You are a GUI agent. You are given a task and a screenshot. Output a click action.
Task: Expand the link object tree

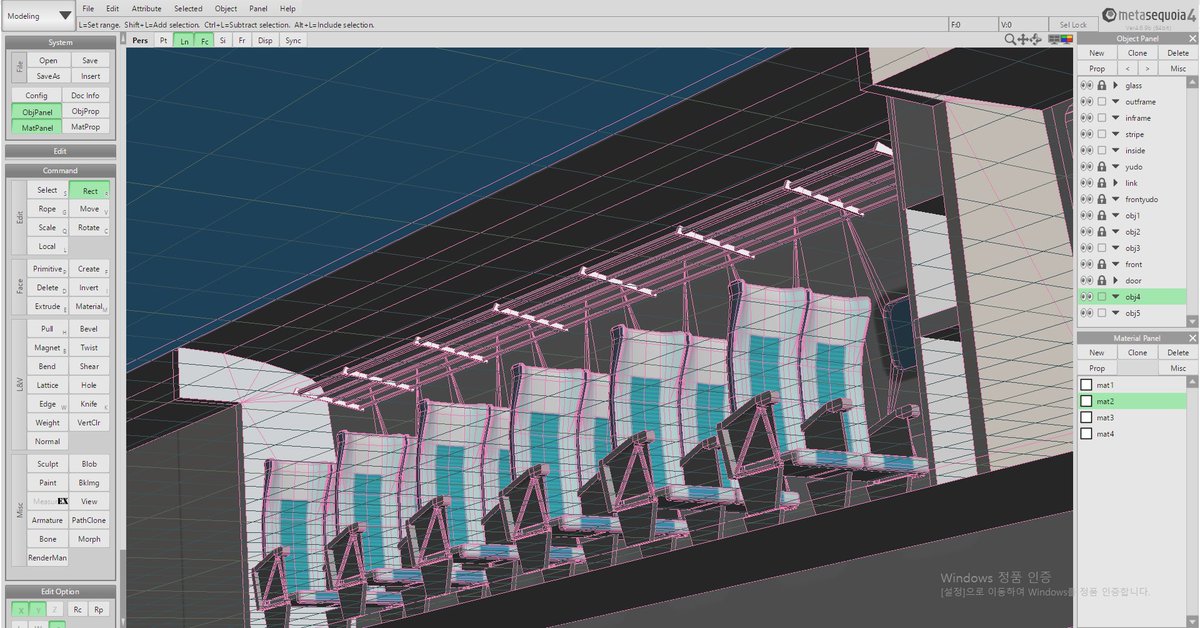click(1115, 183)
